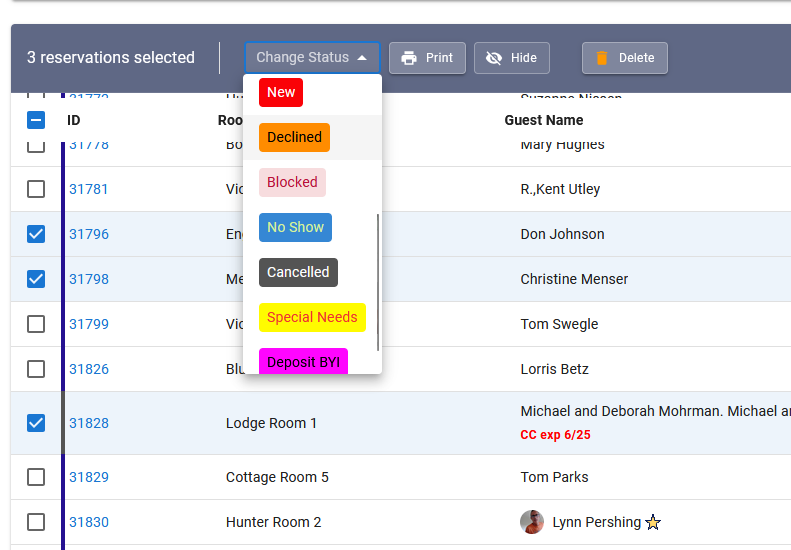The height and width of the screenshot is (550, 791).
Task: Click Lynn Pershing's avatar photo
Action: click(x=532, y=522)
